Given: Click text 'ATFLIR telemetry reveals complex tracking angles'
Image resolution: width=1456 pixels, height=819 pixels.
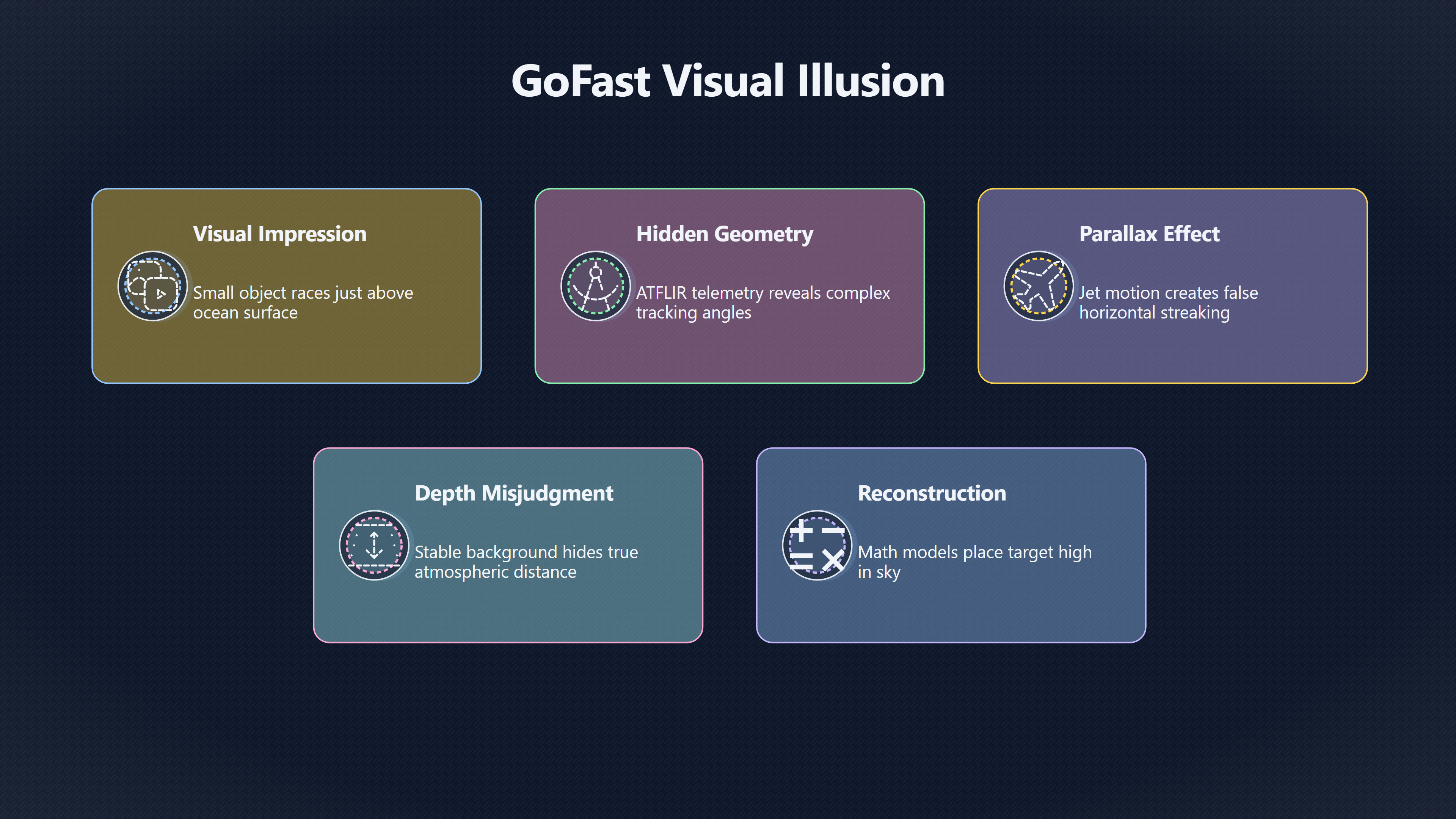Looking at the screenshot, I should (763, 303).
